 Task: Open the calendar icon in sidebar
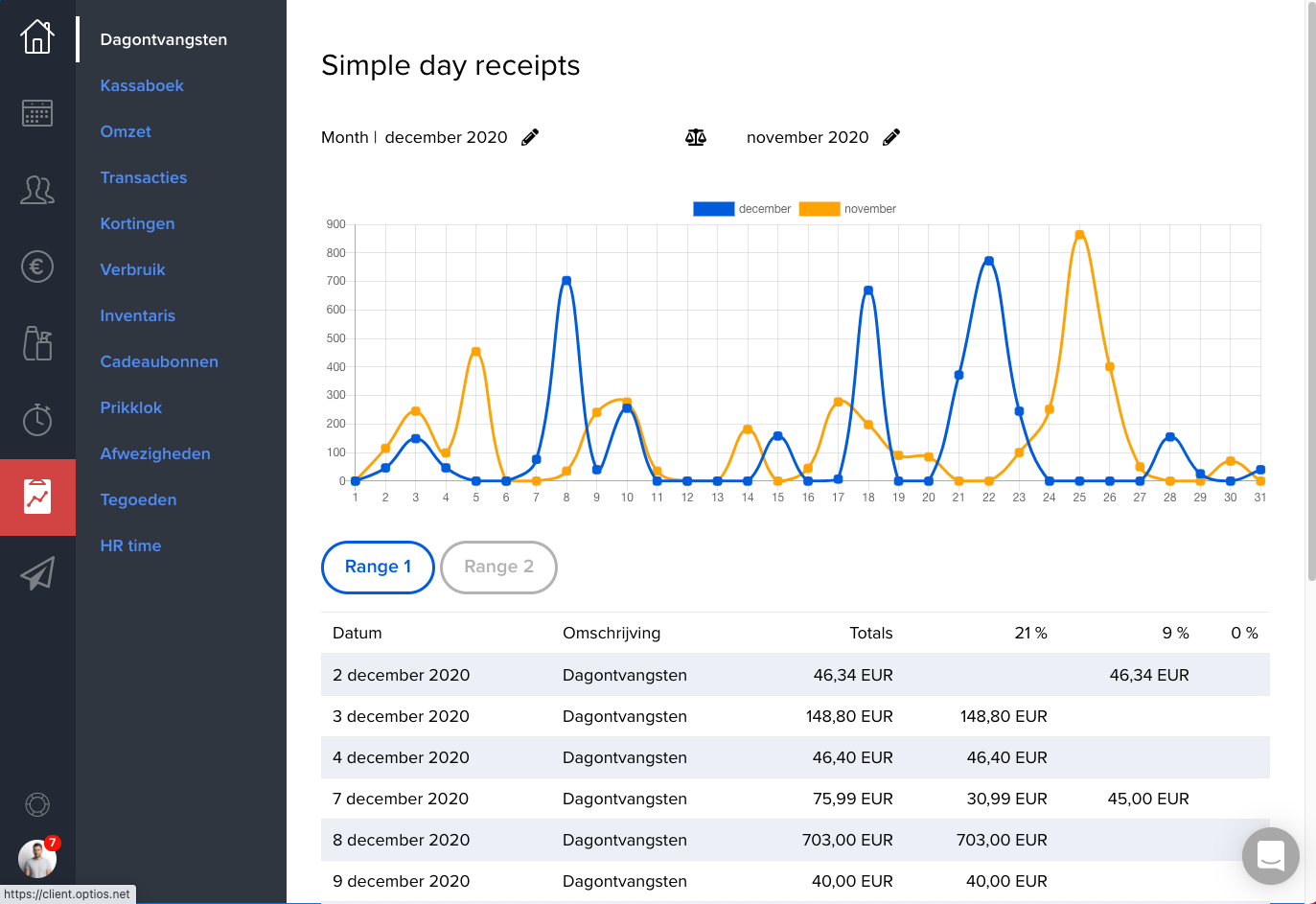[x=37, y=113]
